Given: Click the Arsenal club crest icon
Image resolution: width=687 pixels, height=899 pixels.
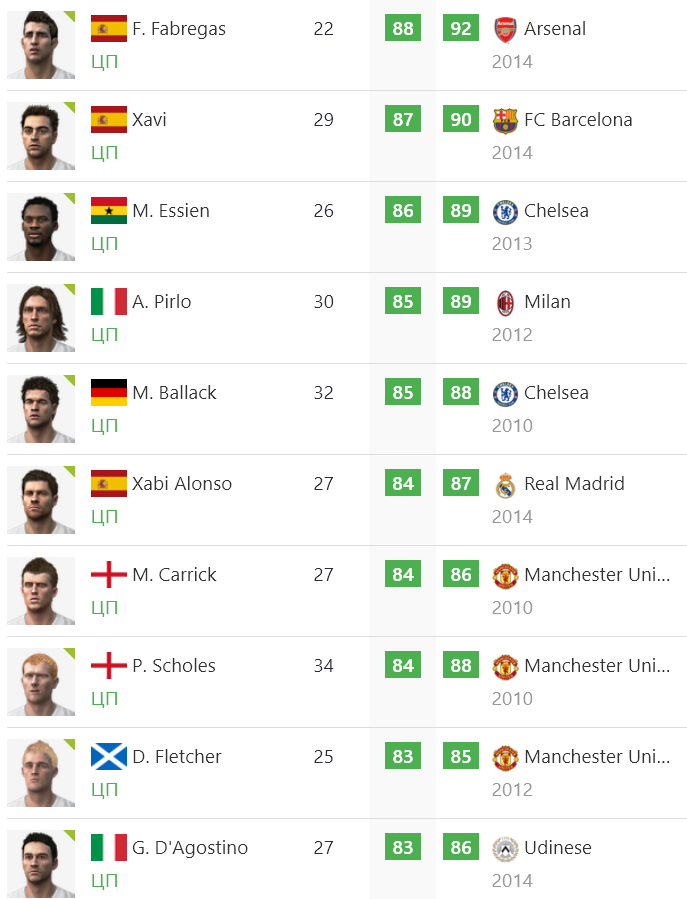Looking at the screenshot, I should click(505, 29).
